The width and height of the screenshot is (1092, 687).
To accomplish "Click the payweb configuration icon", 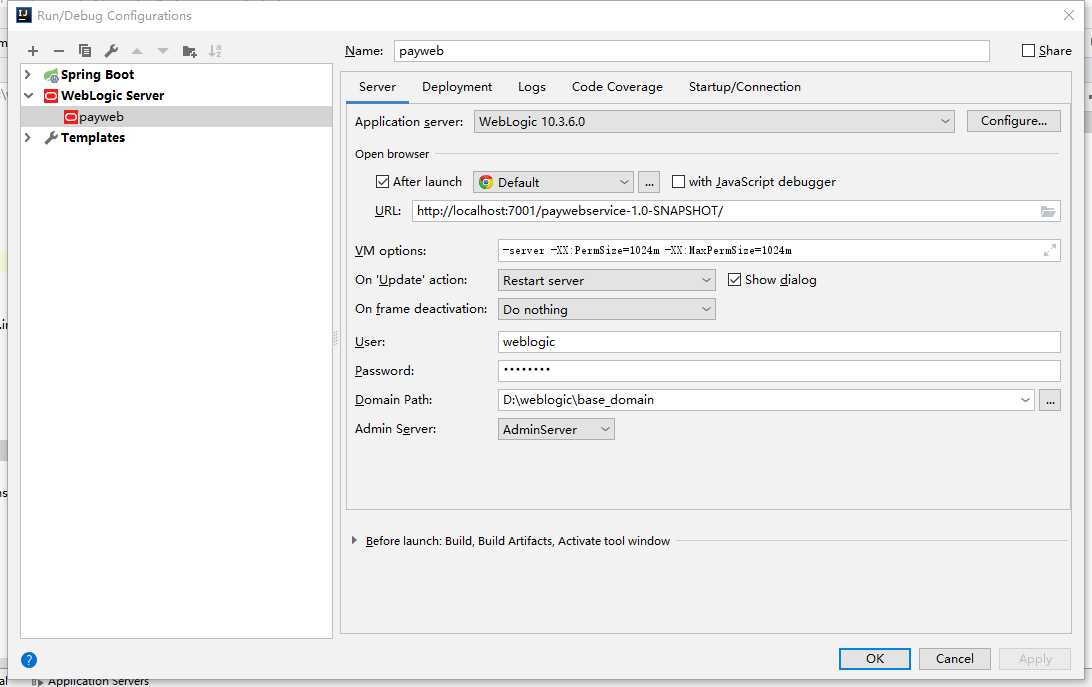I will click(70, 116).
